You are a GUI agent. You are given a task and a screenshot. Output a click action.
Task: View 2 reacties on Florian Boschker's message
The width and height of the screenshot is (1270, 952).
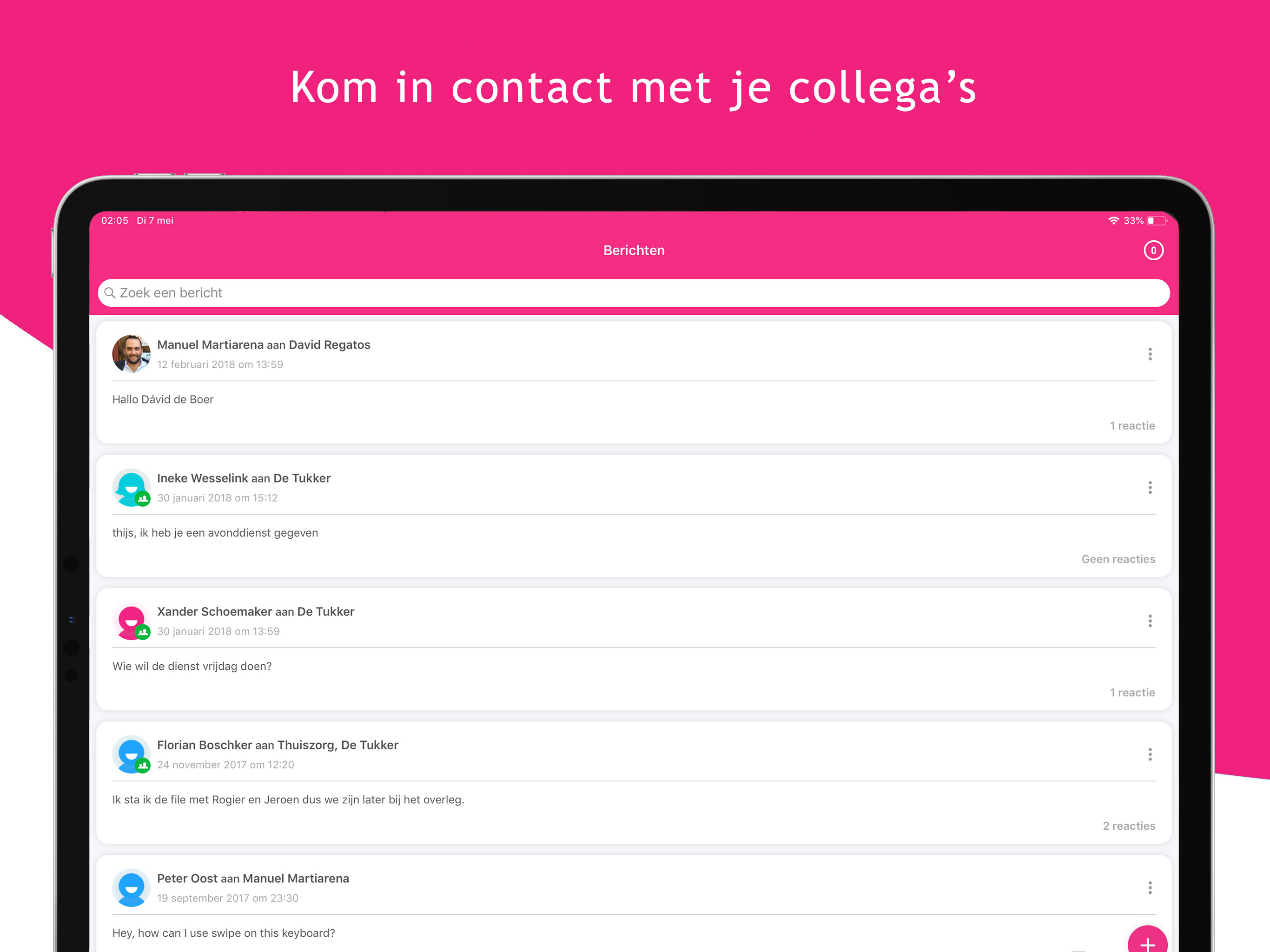click(x=1128, y=826)
